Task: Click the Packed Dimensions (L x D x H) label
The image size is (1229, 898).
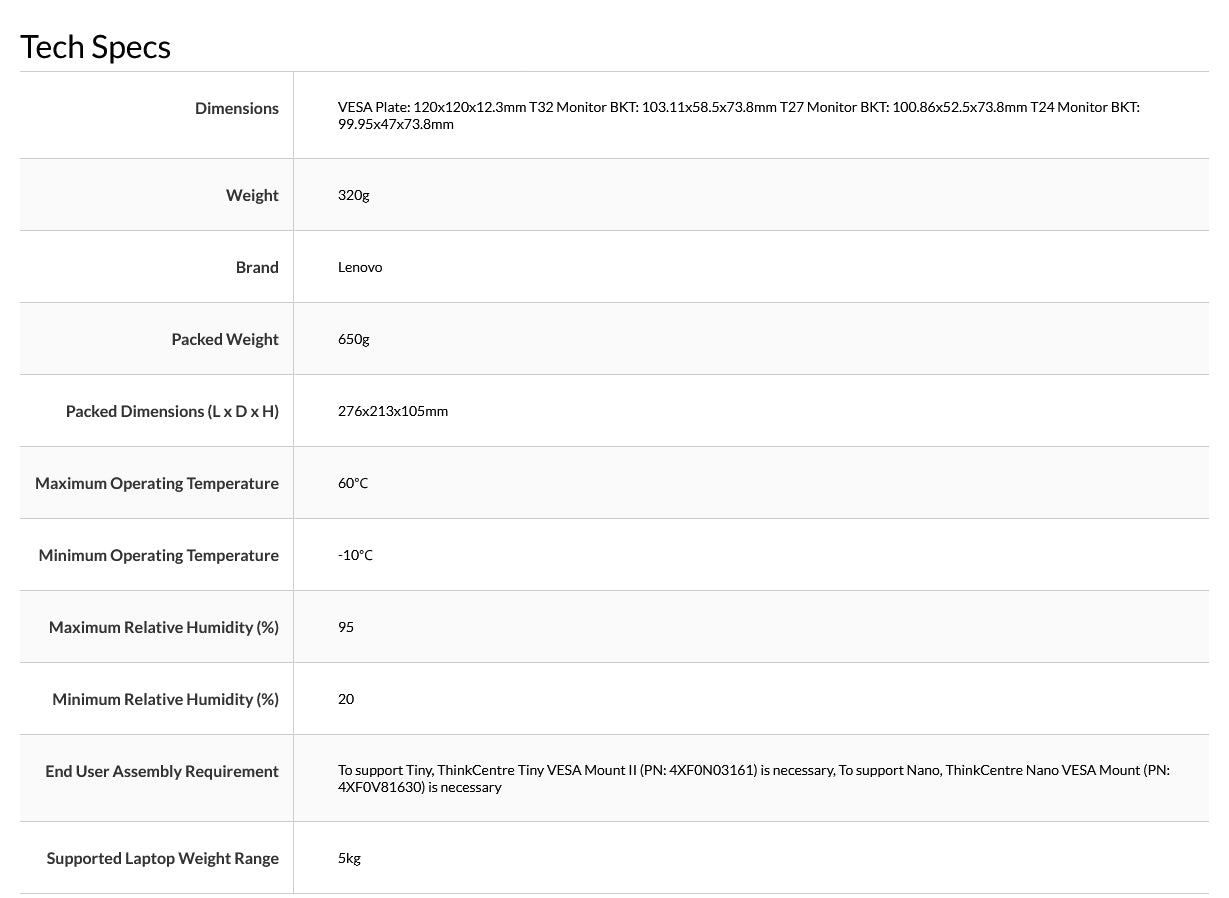Action: point(172,411)
